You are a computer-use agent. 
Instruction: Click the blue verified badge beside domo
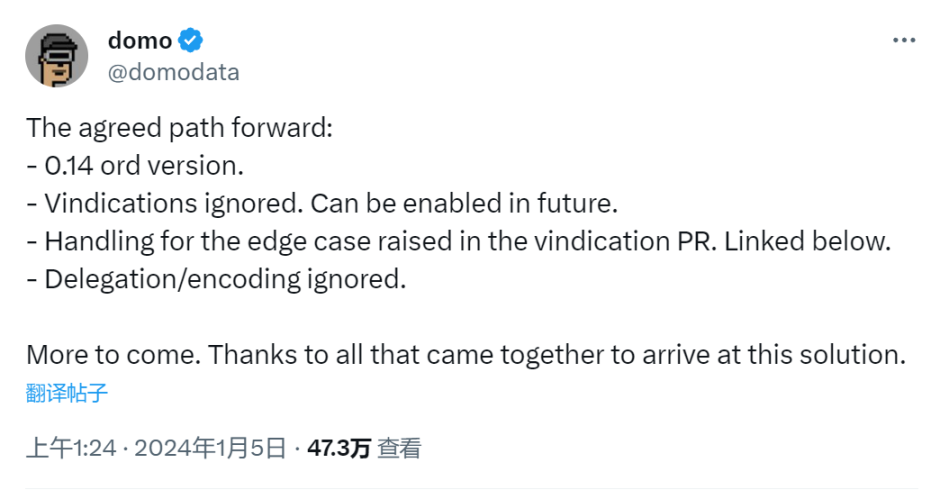coord(191,40)
